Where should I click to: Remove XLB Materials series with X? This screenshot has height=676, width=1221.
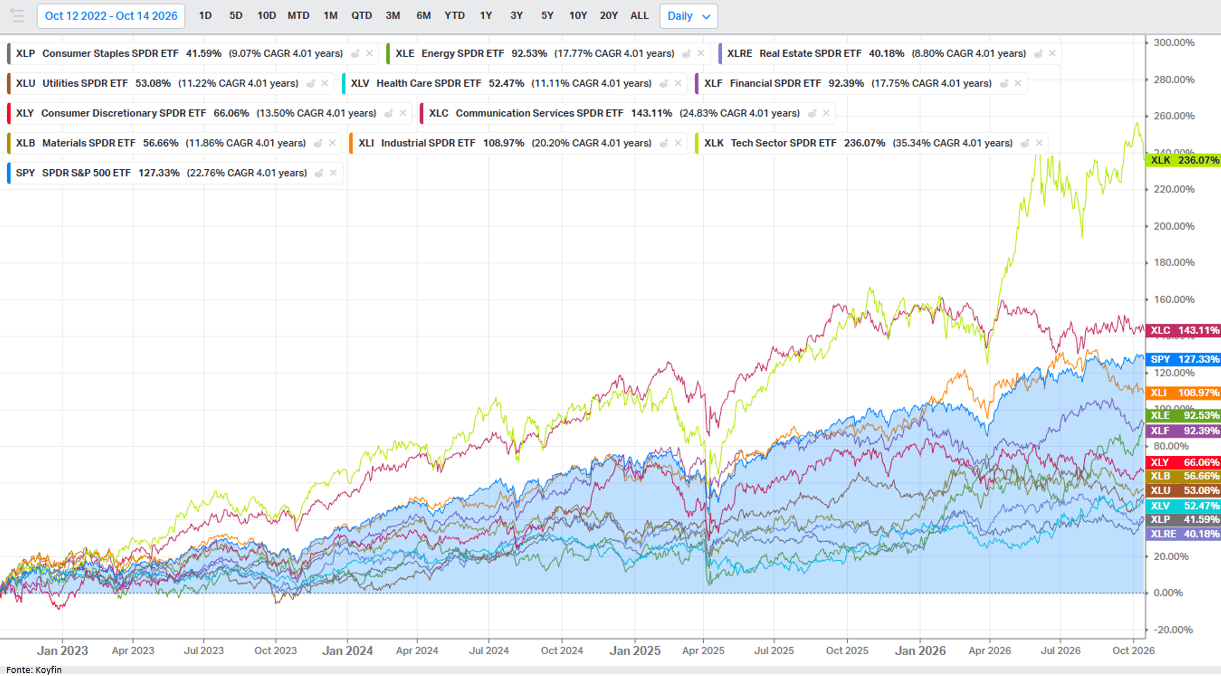pos(332,143)
